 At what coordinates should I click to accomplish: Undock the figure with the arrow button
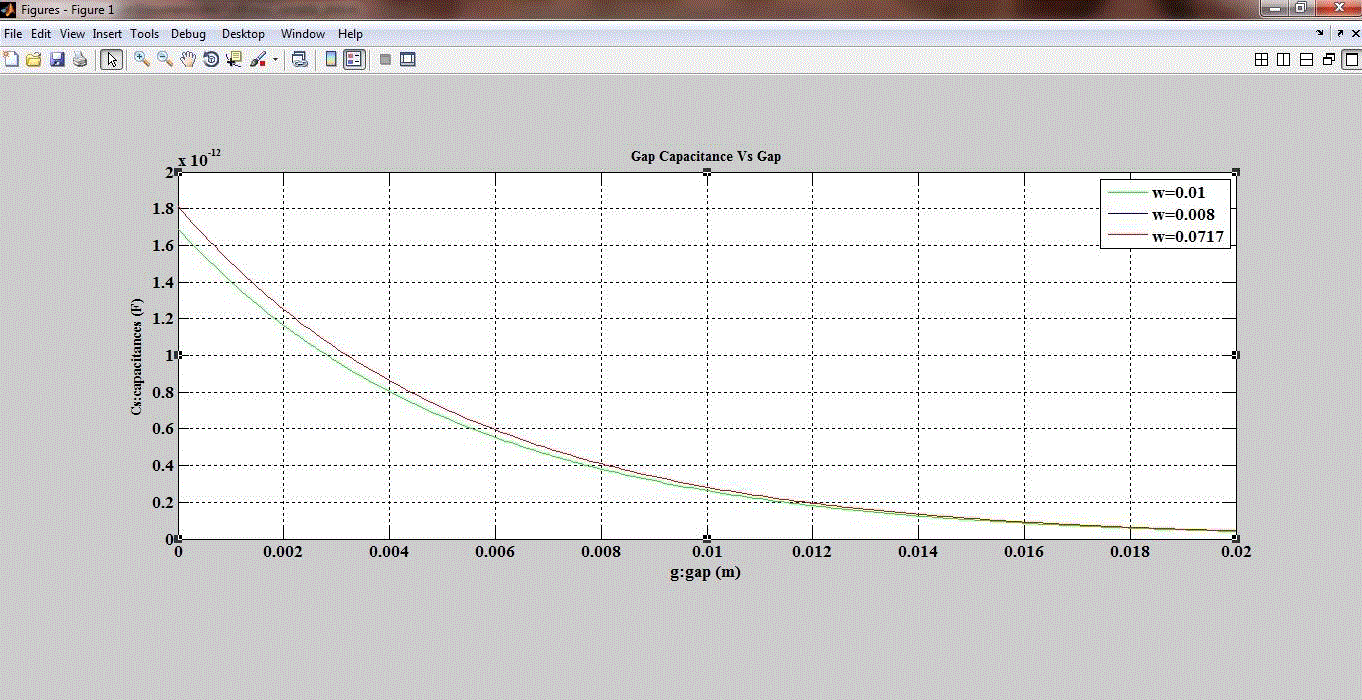point(1339,34)
